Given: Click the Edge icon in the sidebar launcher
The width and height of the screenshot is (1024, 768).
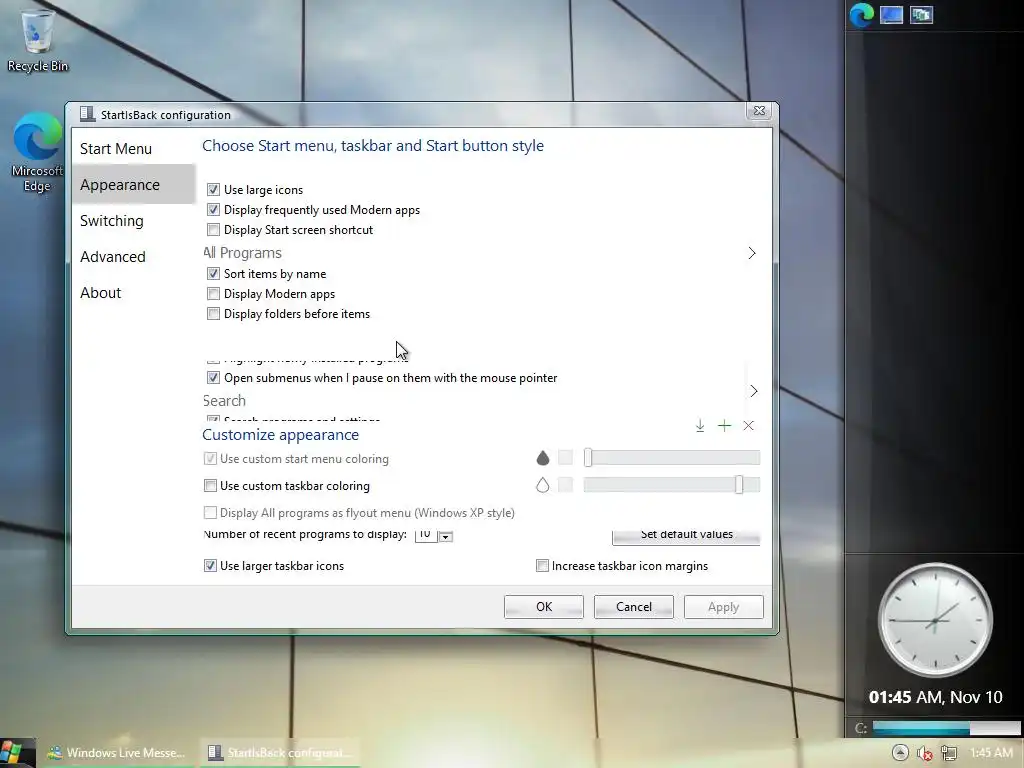Looking at the screenshot, I should 861,15.
